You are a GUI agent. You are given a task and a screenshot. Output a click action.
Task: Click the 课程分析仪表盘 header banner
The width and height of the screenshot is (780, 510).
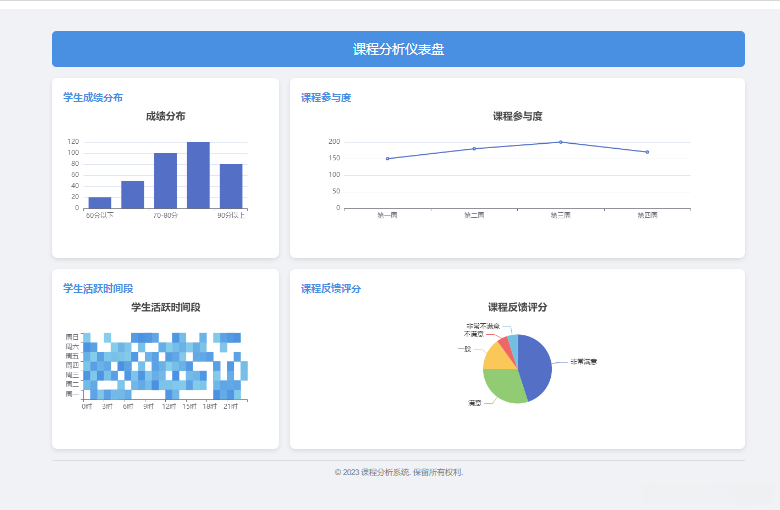(398, 49)
